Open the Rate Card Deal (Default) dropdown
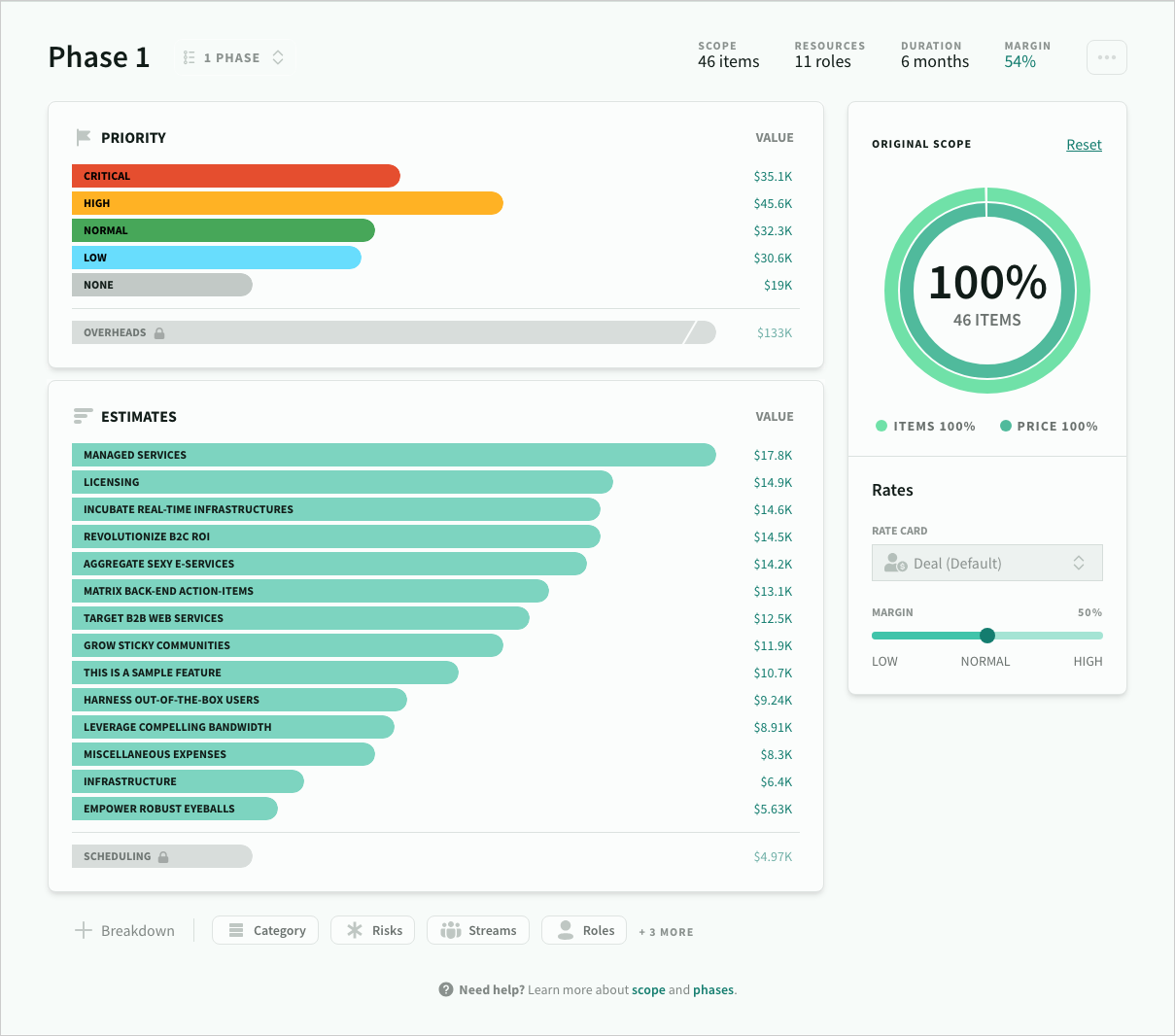 pyautogui.click(x=986, y=564)
